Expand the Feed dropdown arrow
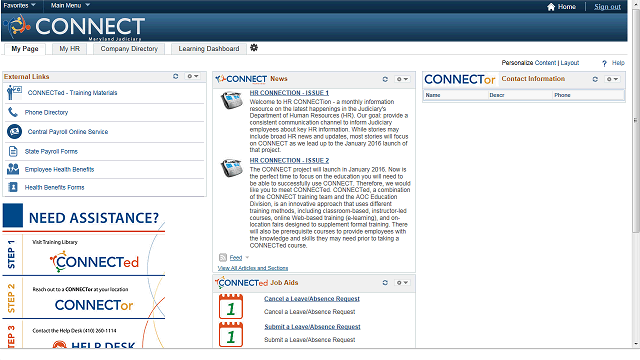640x360 pixels. [247, 258]
